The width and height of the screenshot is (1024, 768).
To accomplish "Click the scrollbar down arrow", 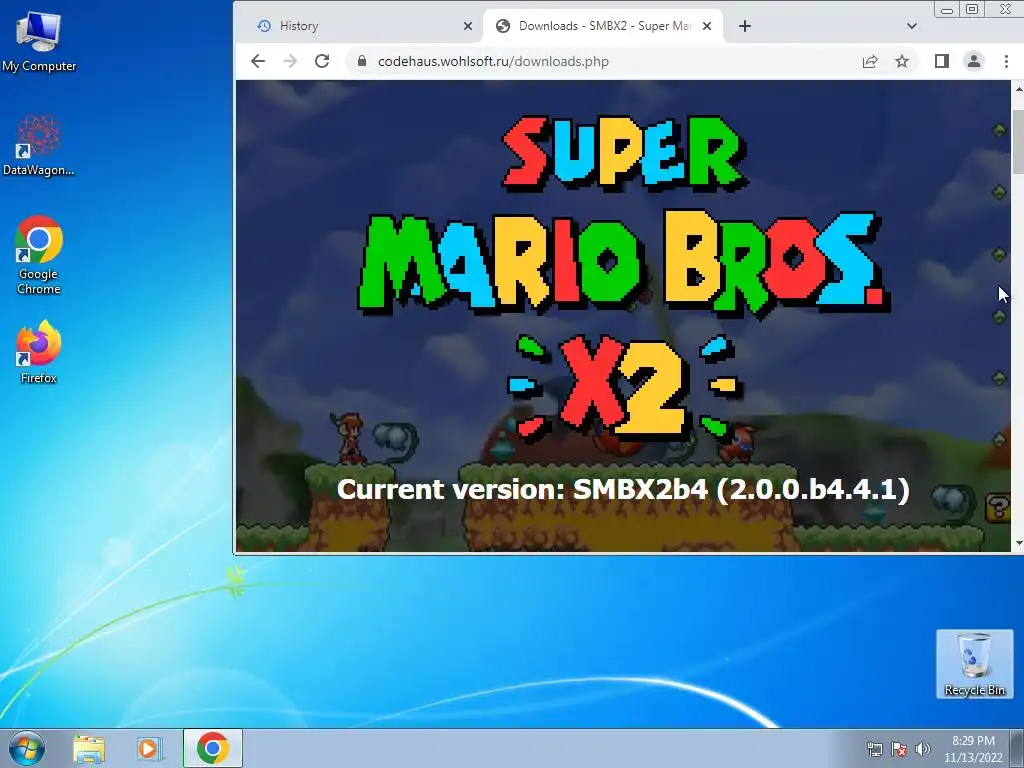I will 1018,543.
